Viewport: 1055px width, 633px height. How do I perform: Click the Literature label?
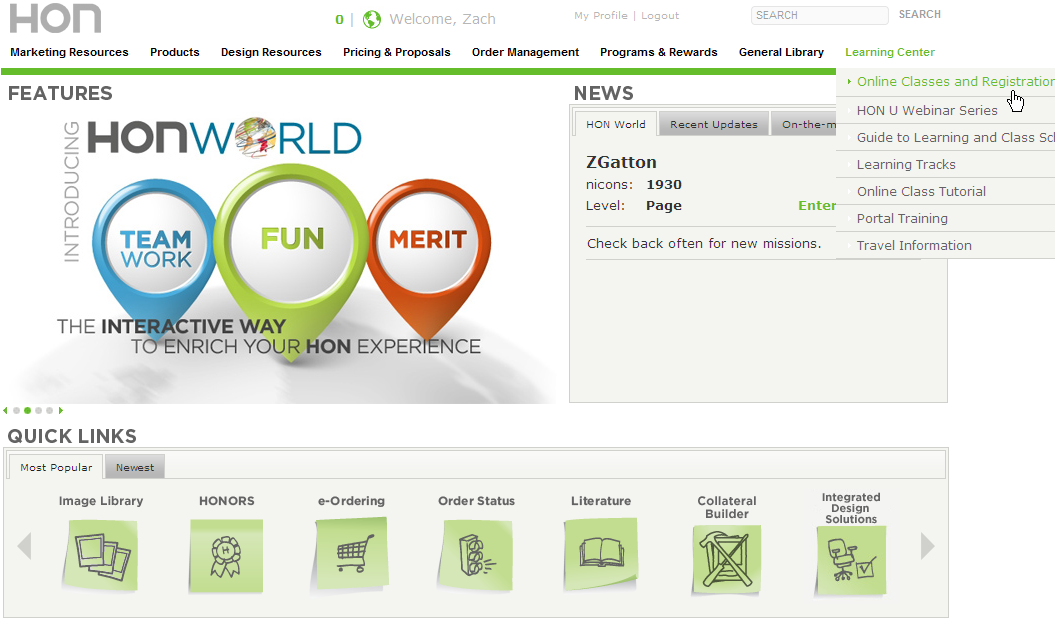[x=601, y=501]
